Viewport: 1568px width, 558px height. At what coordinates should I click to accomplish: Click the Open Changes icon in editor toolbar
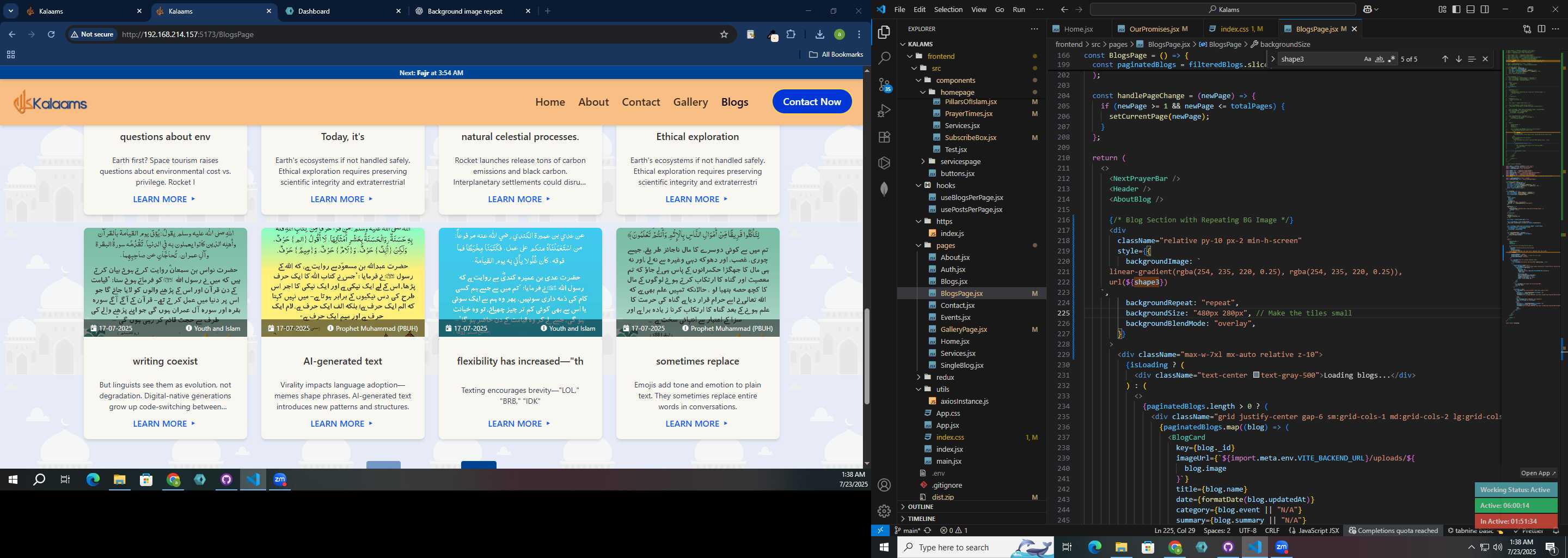pos(1527,29)
